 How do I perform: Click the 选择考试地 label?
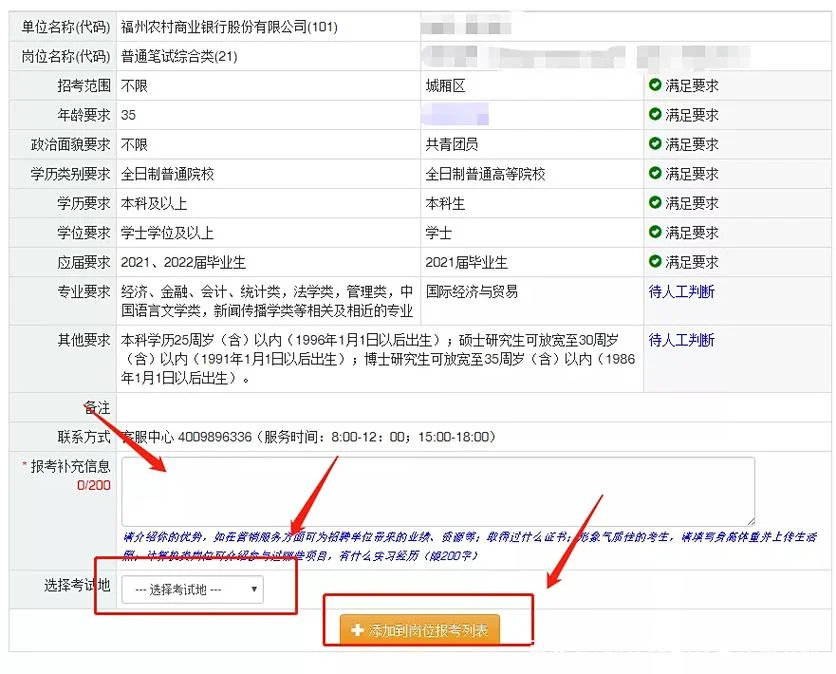click(77, 585)
